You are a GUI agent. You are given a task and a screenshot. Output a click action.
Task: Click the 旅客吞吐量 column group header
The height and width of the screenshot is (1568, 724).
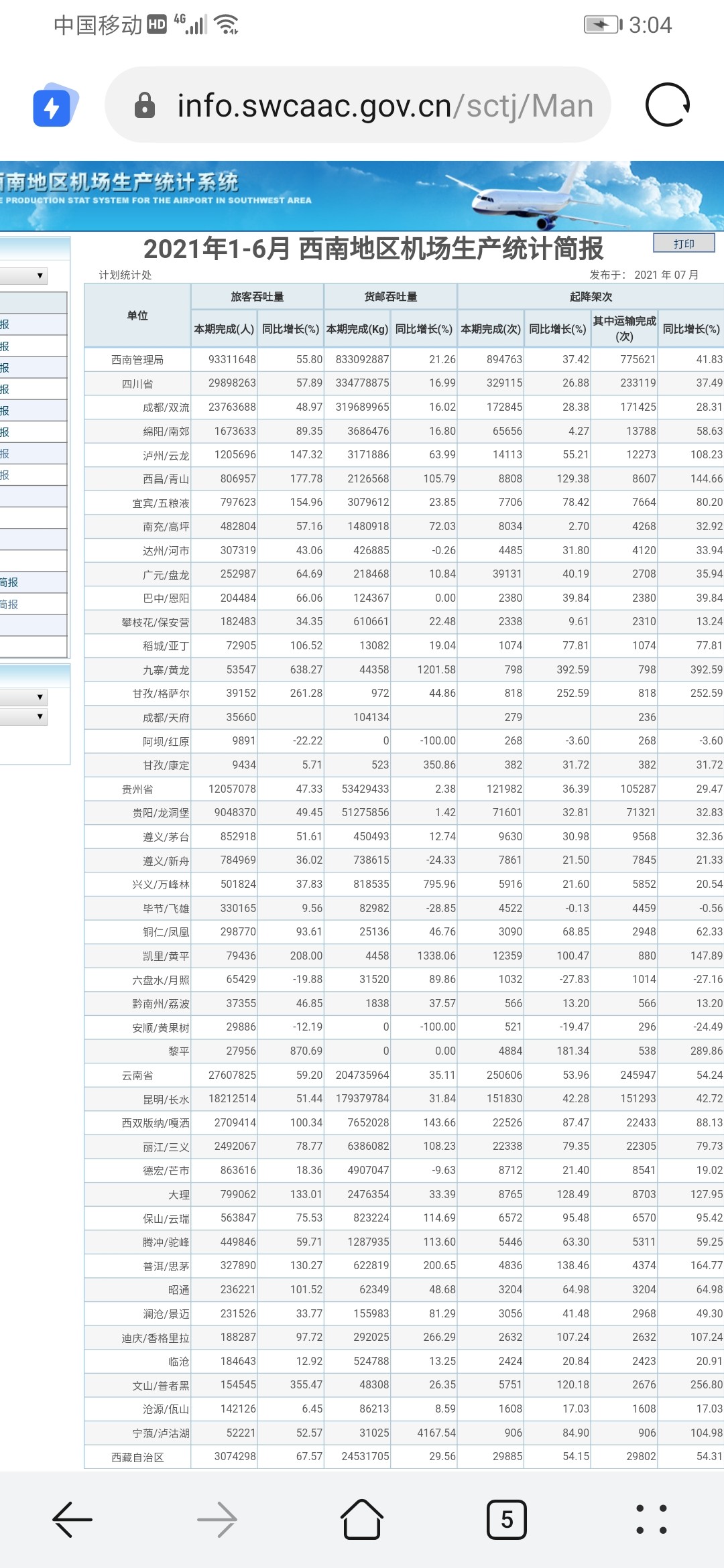tap(257, 297)
